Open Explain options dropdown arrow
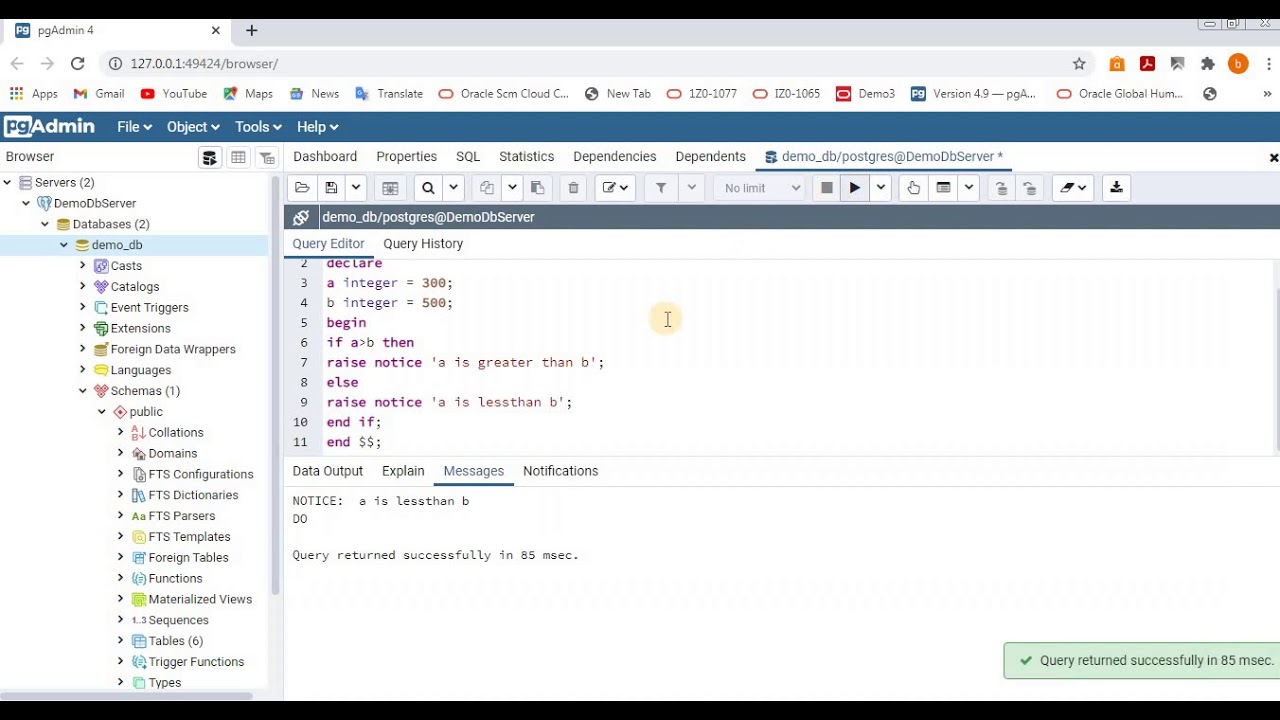The width and height of the screenshot is (1280, 720). pos(968,188)
